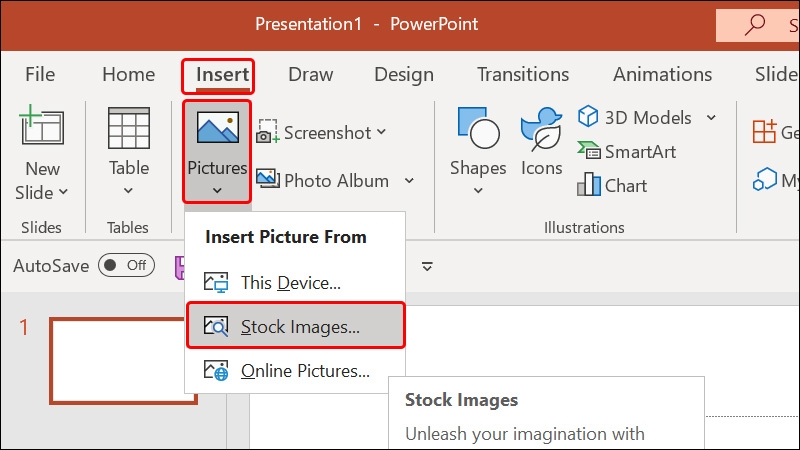The image size is (800, 450).
Task: Open the Photo Album dropdown arrow
Action: [409, 181]
